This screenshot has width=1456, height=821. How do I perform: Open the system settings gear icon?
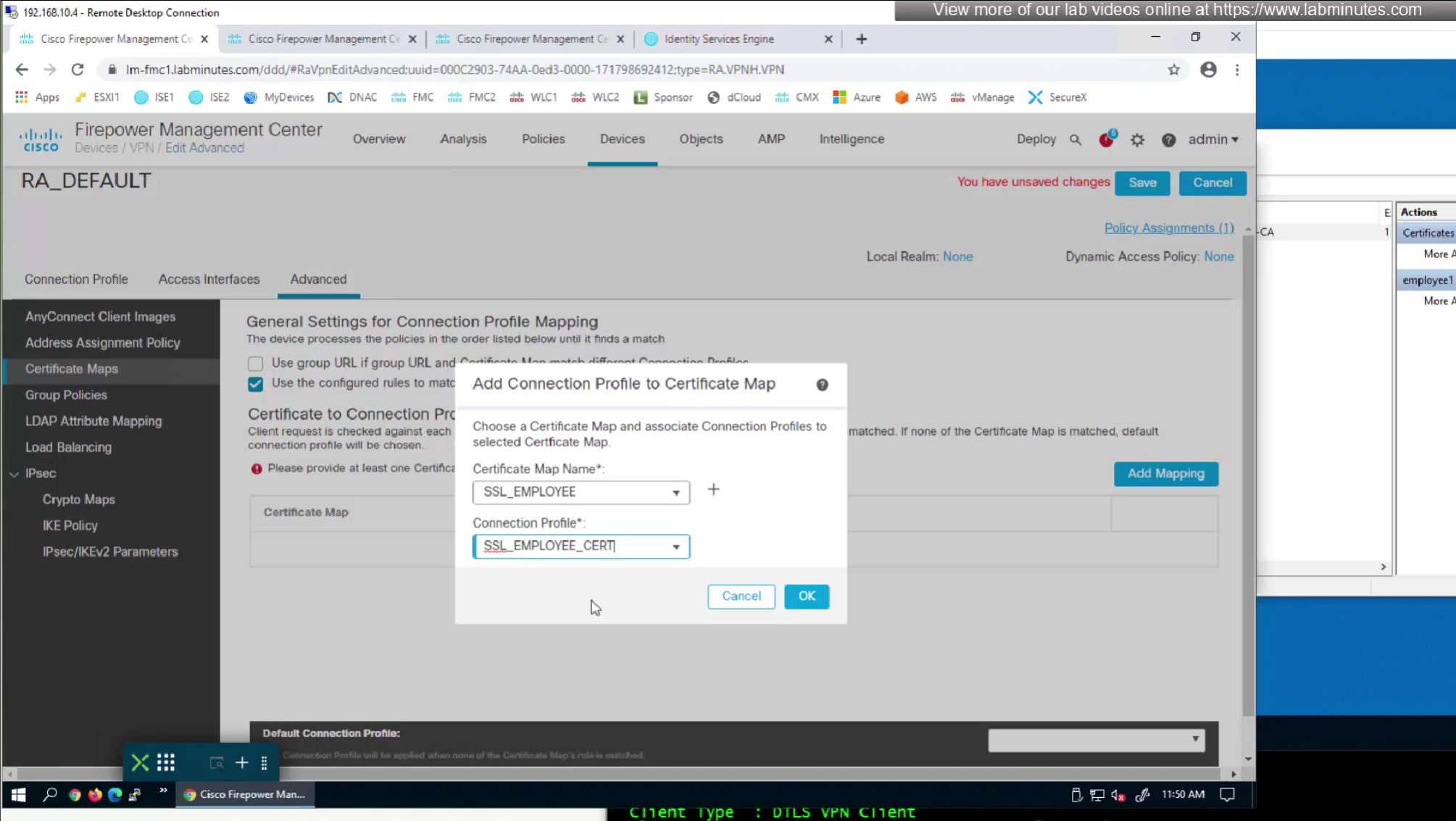[1137, 140]
